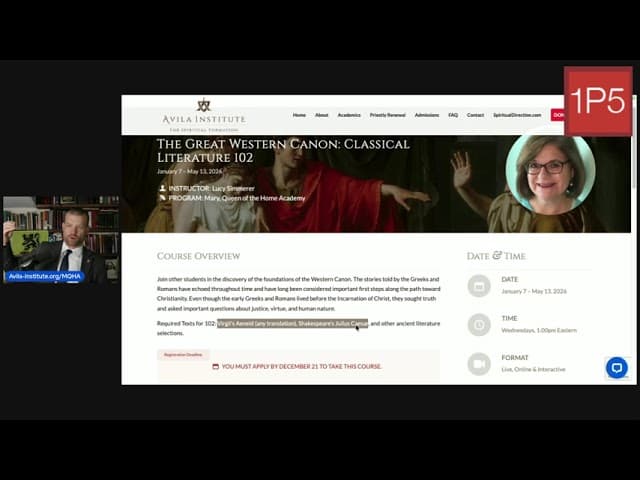Click the video camera Format icon
The width and height of the screenshot is (640, 480).
point(479,363)
